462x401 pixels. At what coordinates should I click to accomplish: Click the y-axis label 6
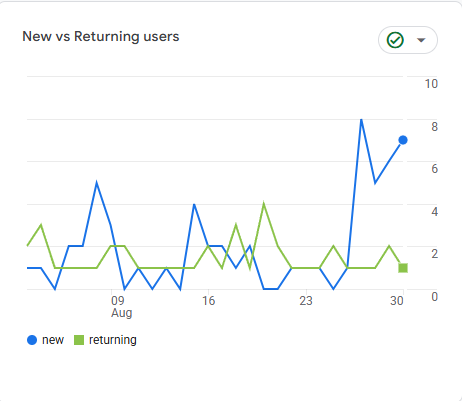coord(434,169)
